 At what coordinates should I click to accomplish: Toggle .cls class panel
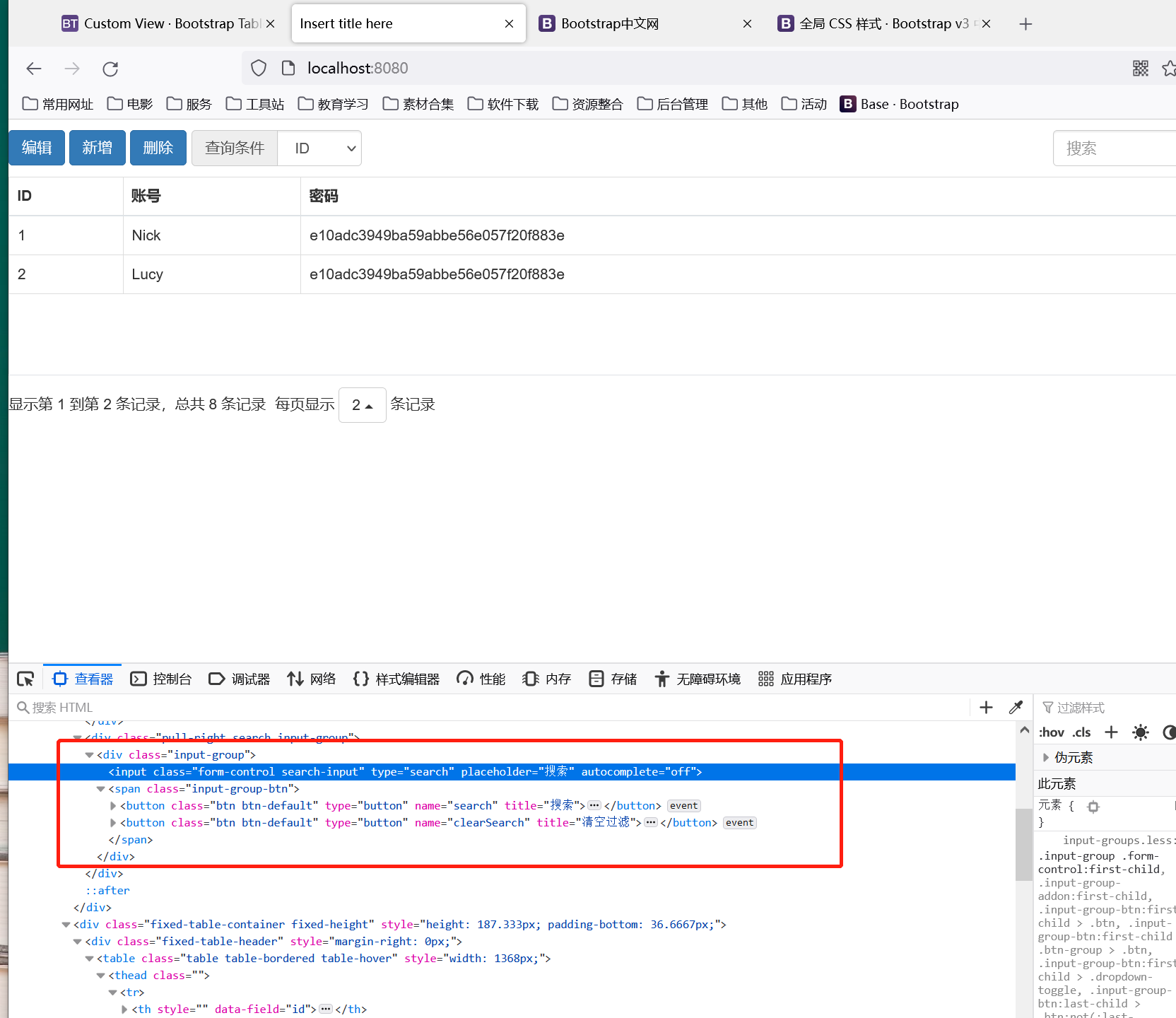click(1081, 732)
